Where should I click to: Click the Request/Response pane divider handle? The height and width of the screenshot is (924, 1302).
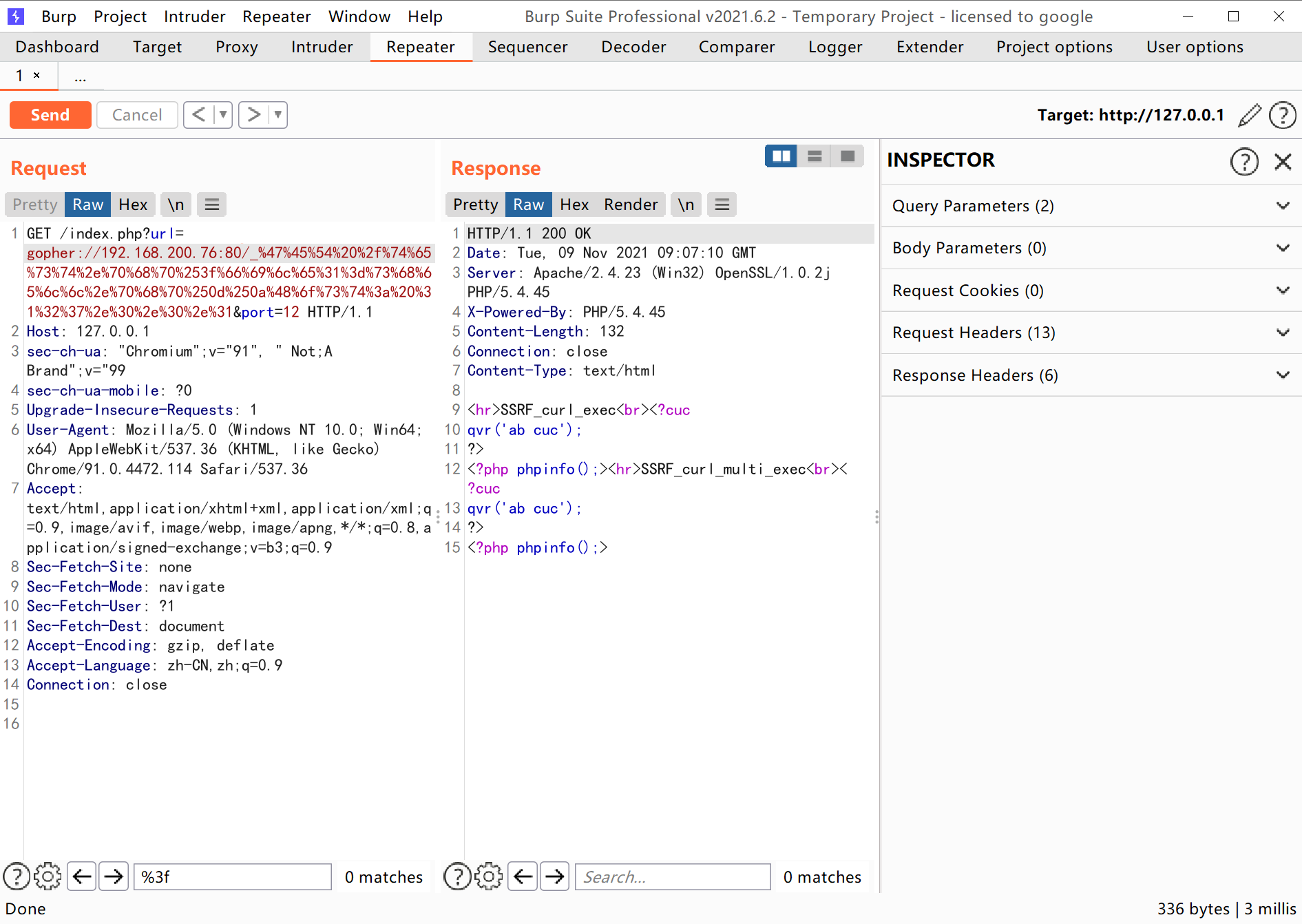pyautogui.click(x=438, y=516)
